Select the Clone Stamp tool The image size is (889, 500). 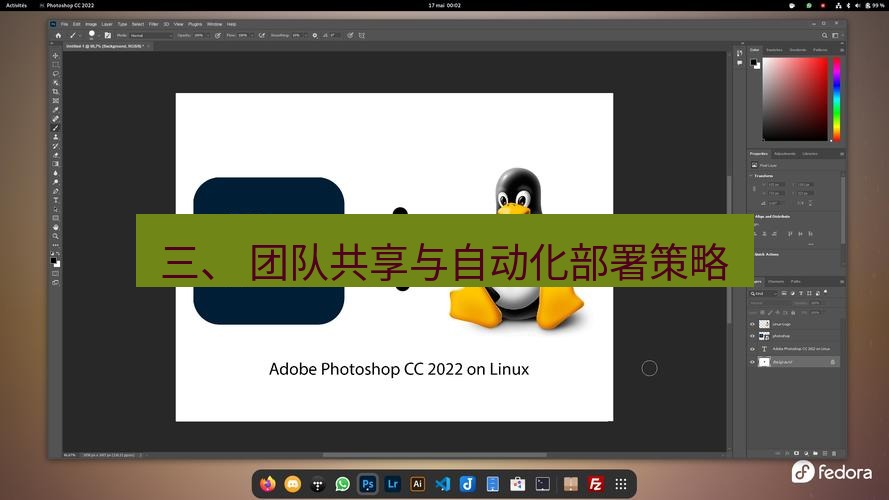click(56, 137)
